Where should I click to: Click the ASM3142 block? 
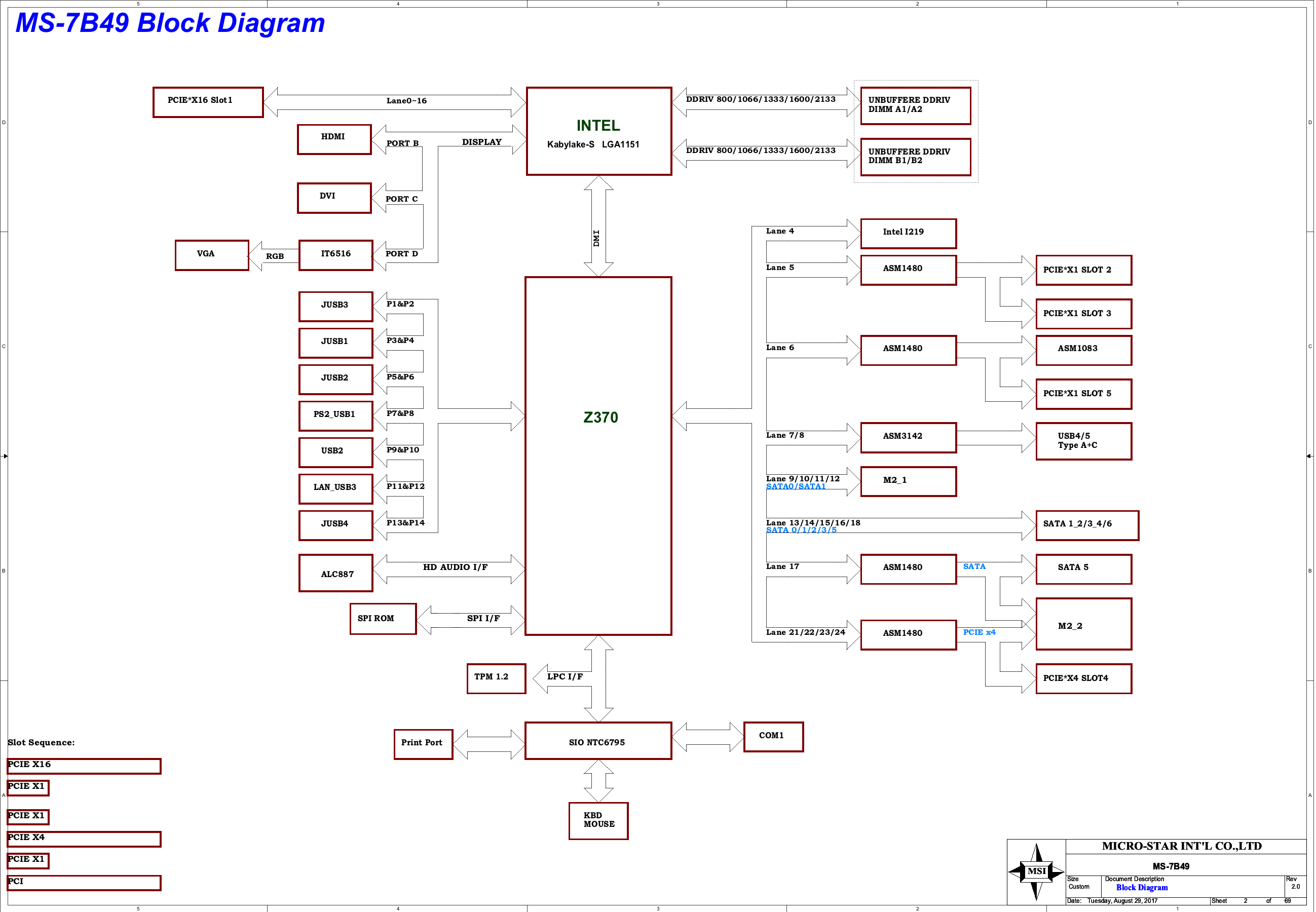pyautogui.click(x=908, y=438)
